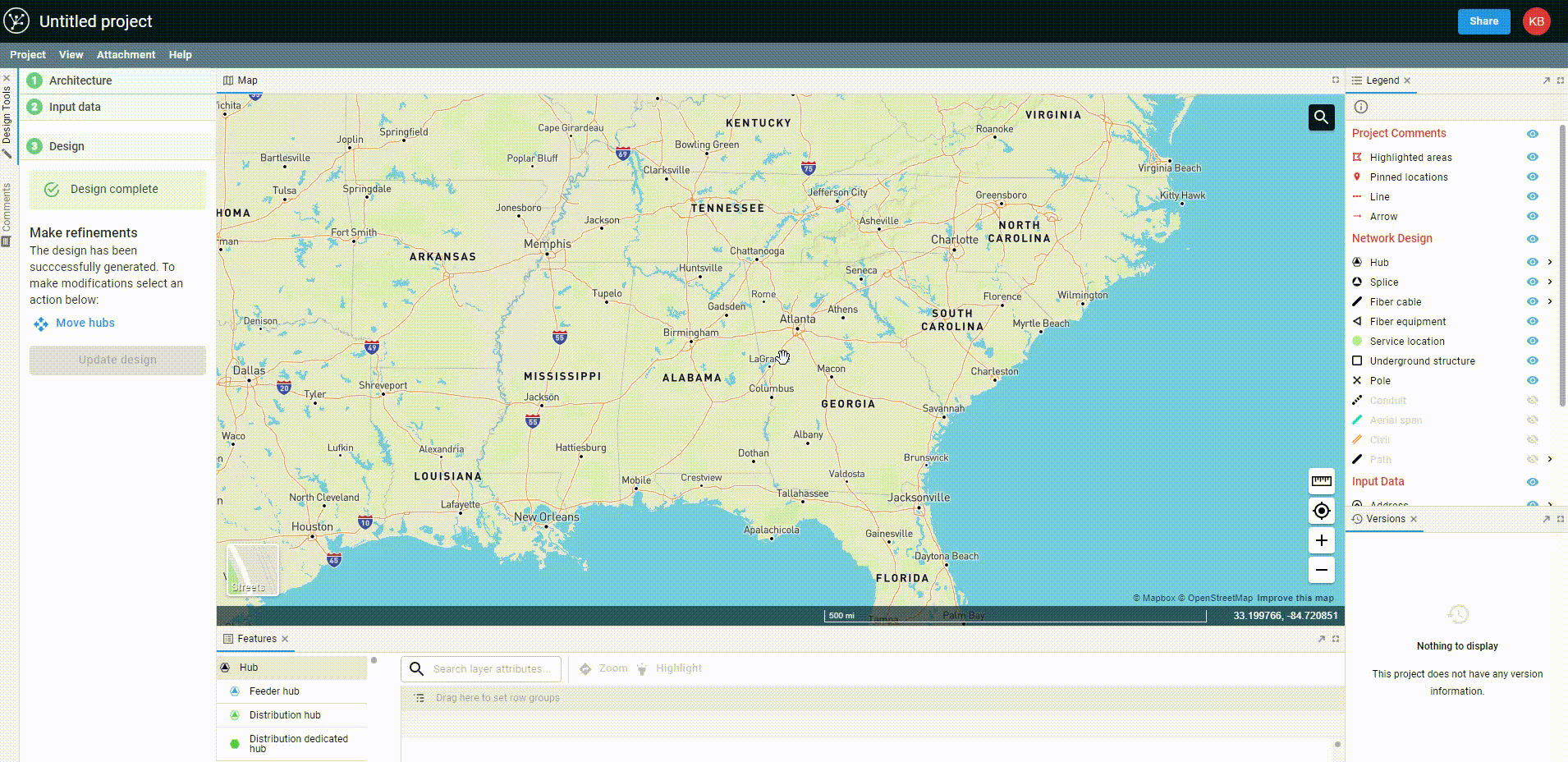This screenshot has width=1568, height=762.
Task: Click the Move hubs link
Action: pyautogui.click(x=85, y=323)
